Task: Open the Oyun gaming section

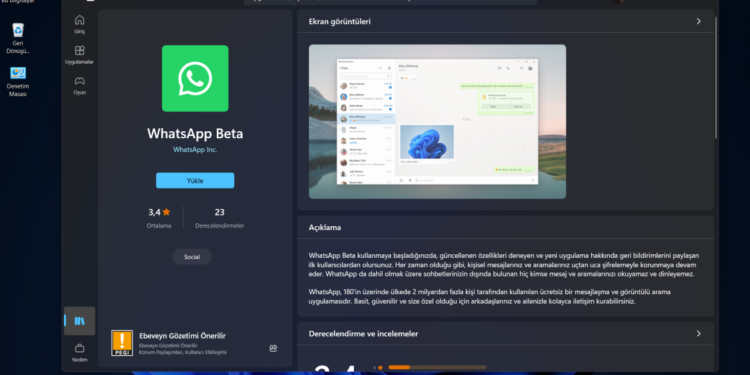Action: (x=79, y=85)
